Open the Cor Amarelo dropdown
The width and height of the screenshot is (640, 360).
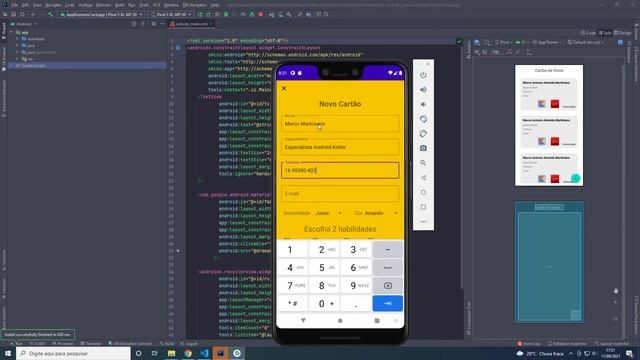click(380, 213)
